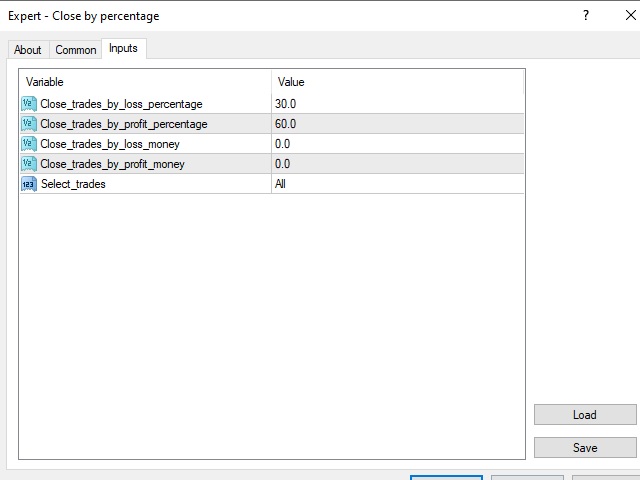Edit the profit percentage value 60.0
The image size is (640, 480).
coord(396,124)
